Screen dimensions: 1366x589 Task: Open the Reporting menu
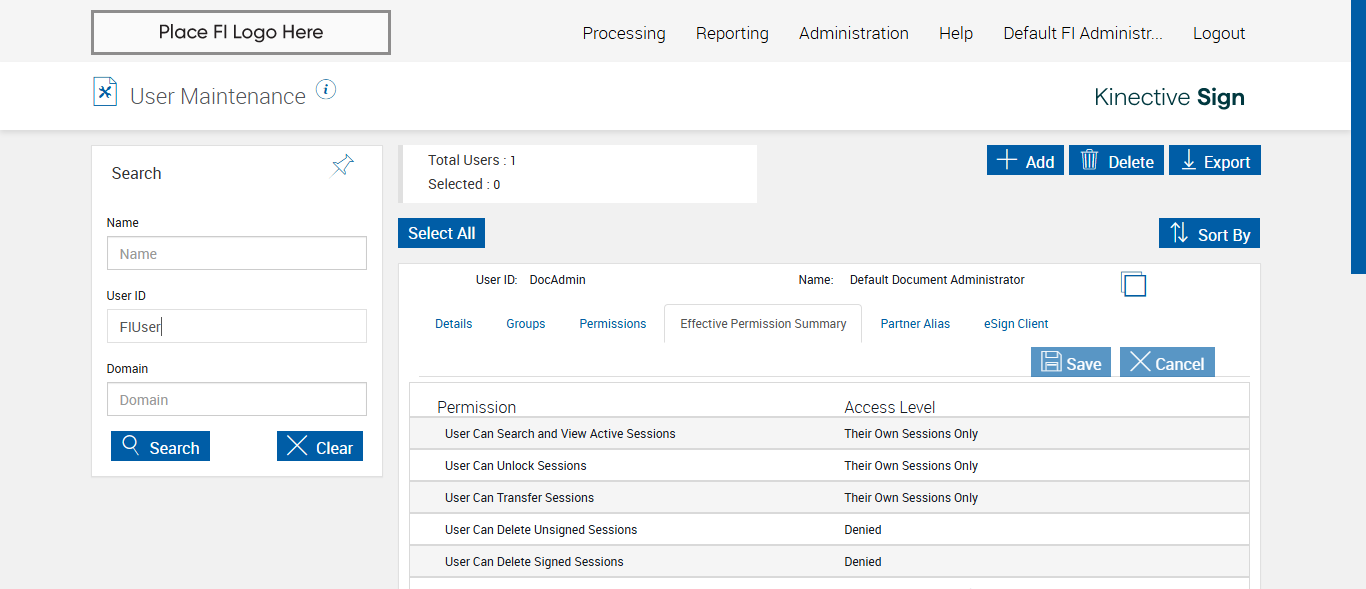732,33
